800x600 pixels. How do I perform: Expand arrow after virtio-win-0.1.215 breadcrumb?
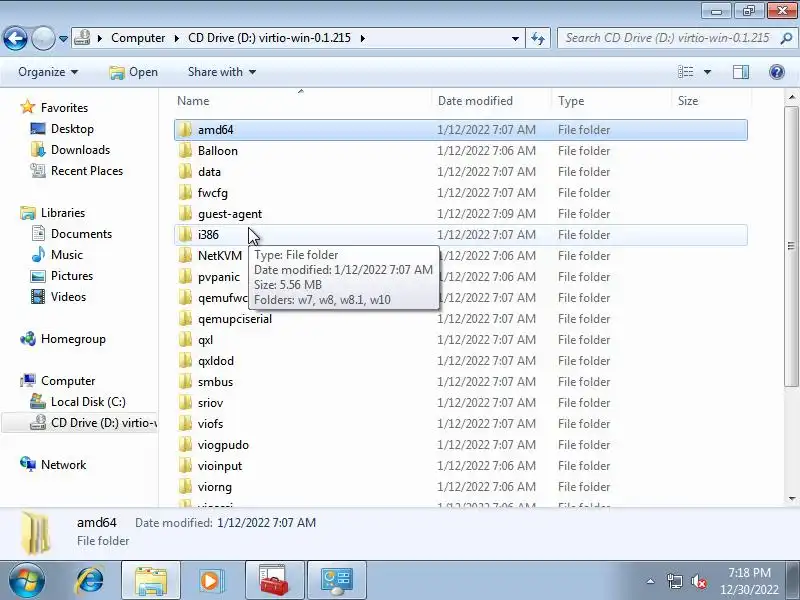click(x=363, y=38)
